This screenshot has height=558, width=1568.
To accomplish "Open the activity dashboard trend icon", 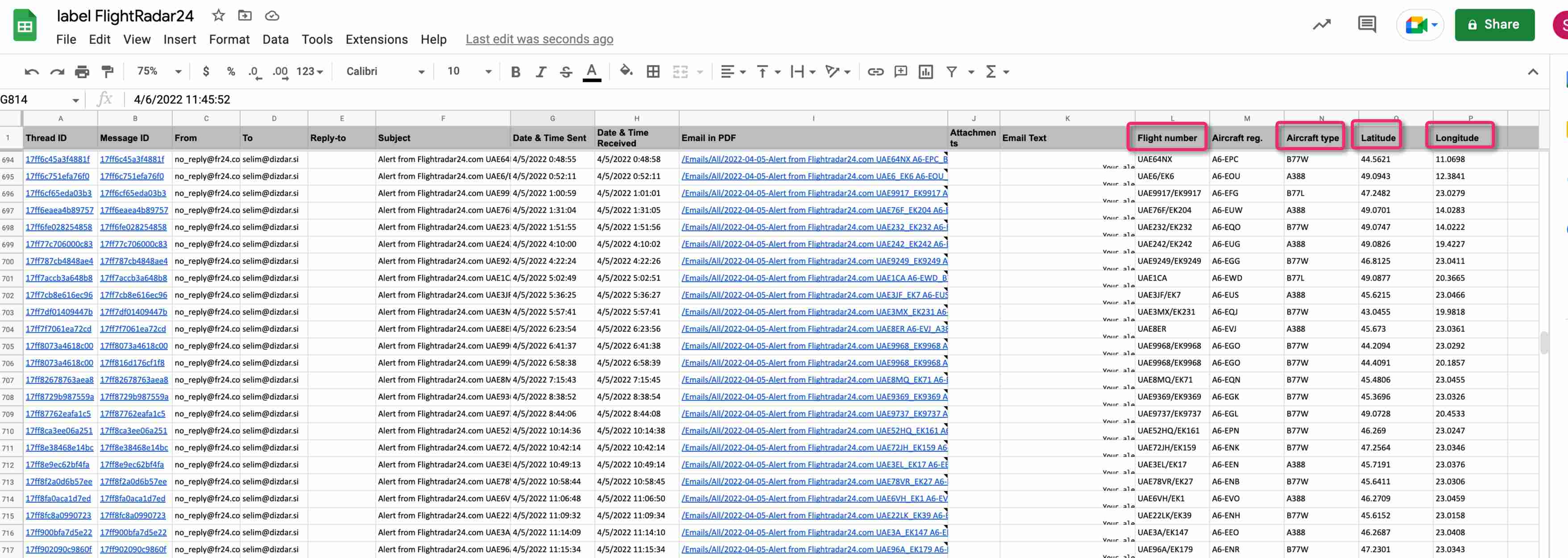I will pos(1322,25).
